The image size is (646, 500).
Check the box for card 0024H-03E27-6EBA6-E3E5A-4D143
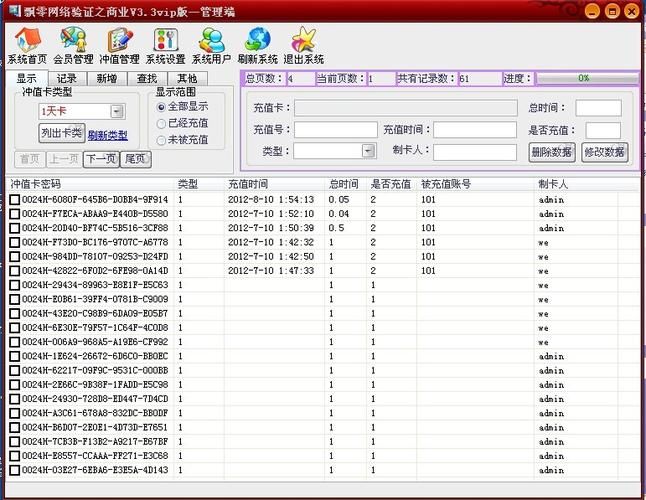pyautogui.click(x=14, y=470)
